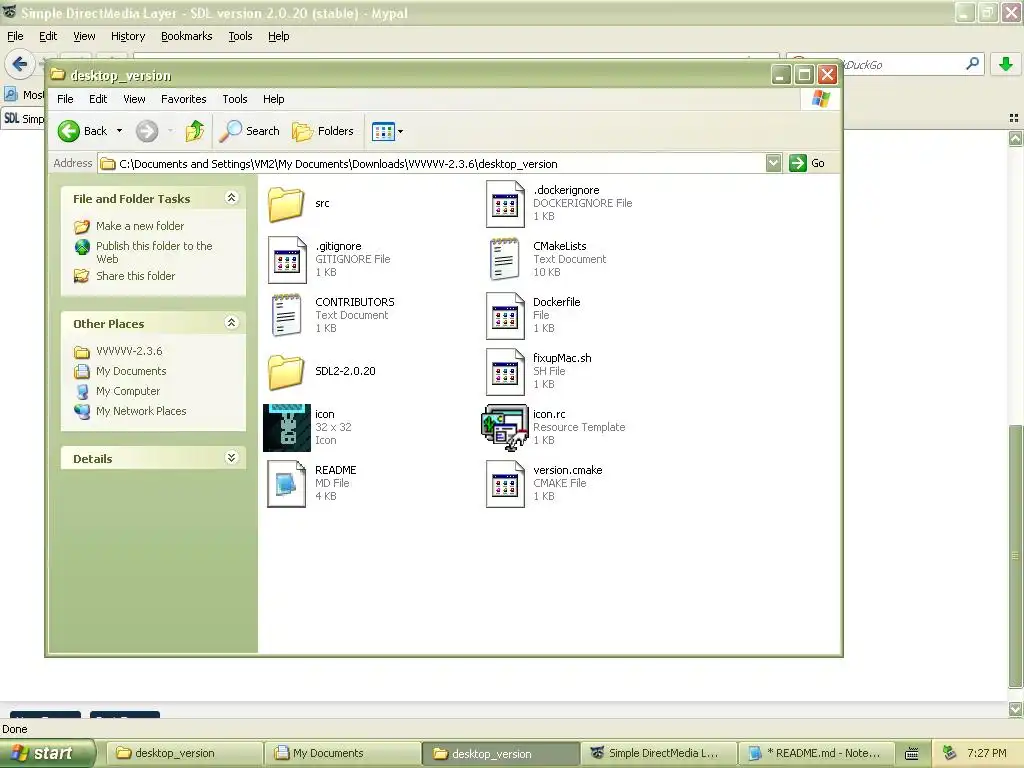Click Mypal browser back arrow
The image size is (1024, 768).
coord(20,64)
